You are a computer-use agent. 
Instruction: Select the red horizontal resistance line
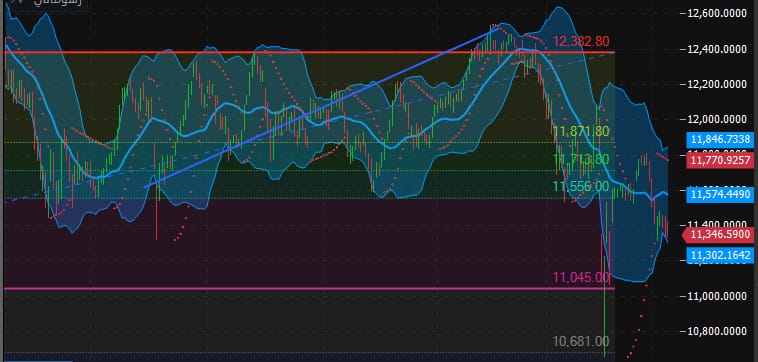(309, 52)
